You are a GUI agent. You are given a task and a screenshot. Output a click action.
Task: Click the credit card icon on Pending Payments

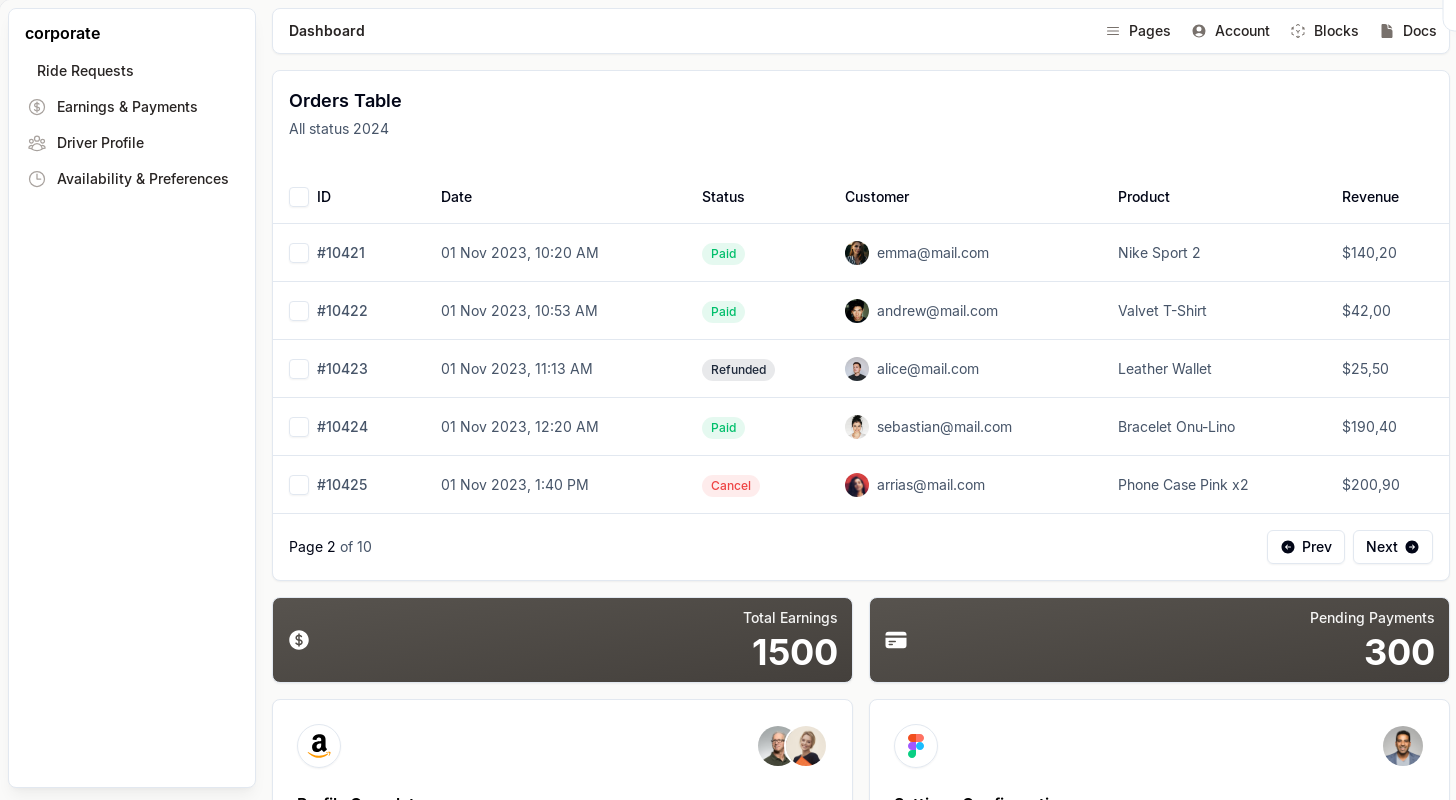(x=896, y=640)
